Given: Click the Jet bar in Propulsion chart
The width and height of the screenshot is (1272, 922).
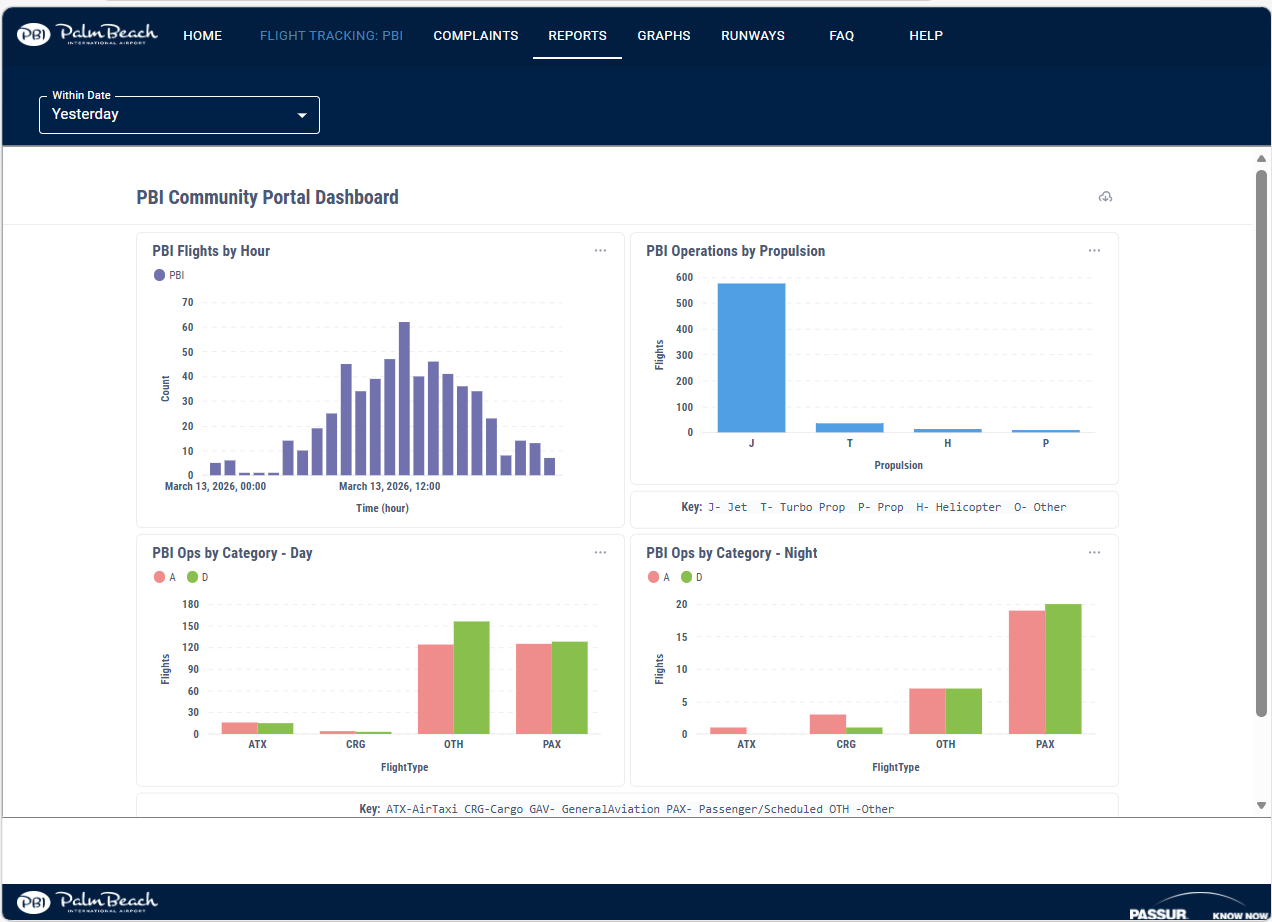Looking at the screenshot, I should tap(751, 358).
